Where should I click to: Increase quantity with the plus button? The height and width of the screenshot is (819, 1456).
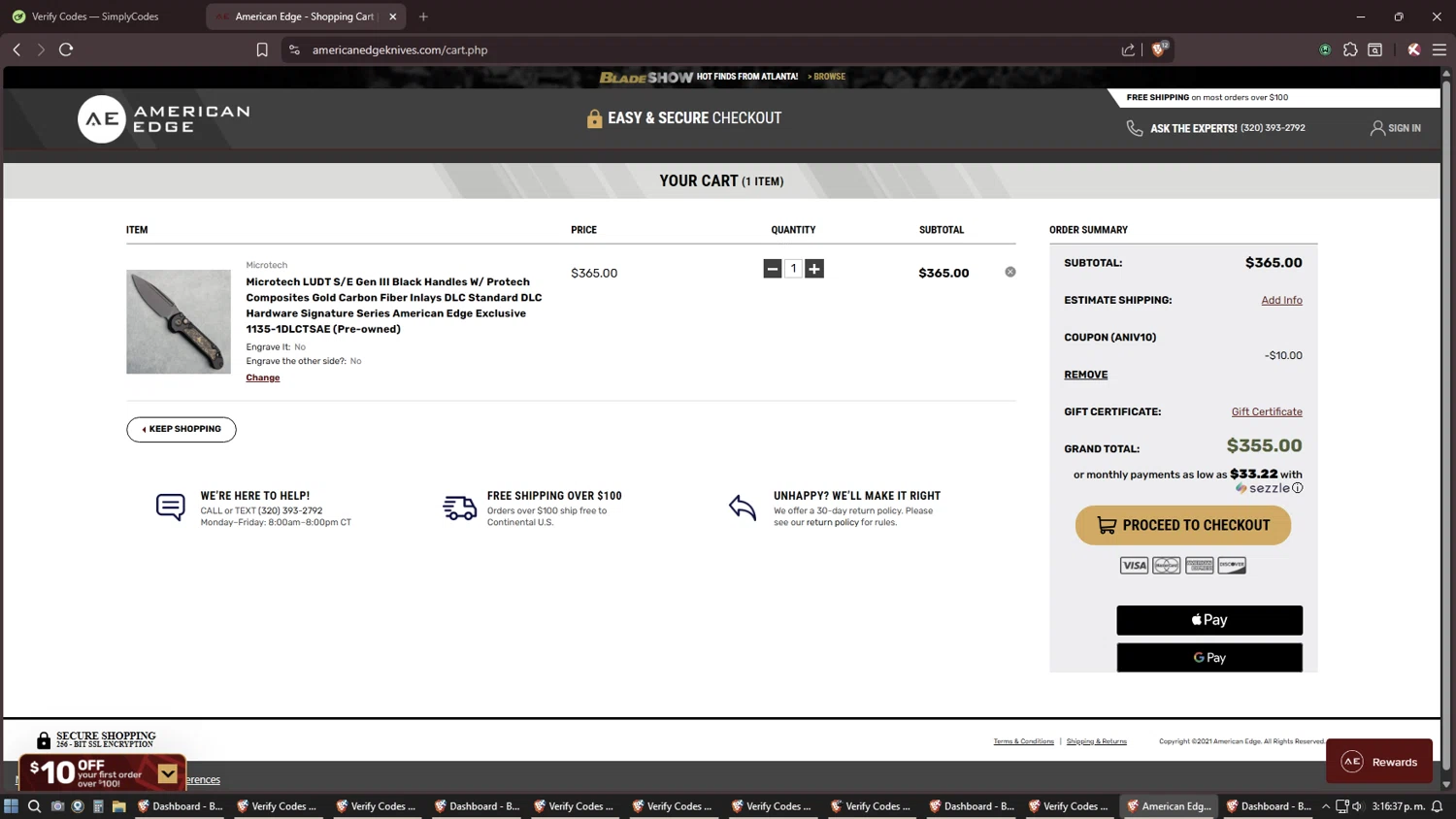[814, 269]
